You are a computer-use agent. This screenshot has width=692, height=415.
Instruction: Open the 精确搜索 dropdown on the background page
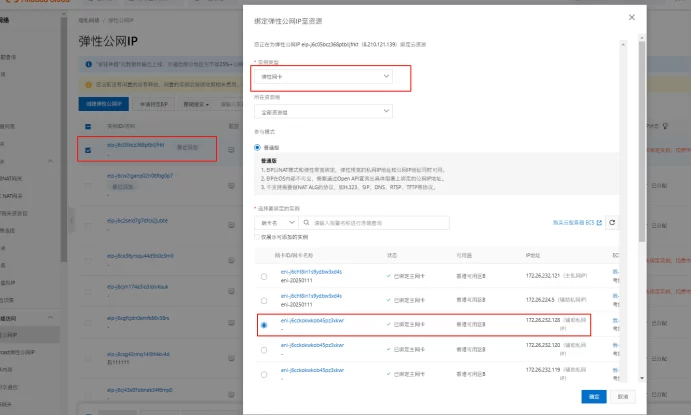tap(196, 104)
